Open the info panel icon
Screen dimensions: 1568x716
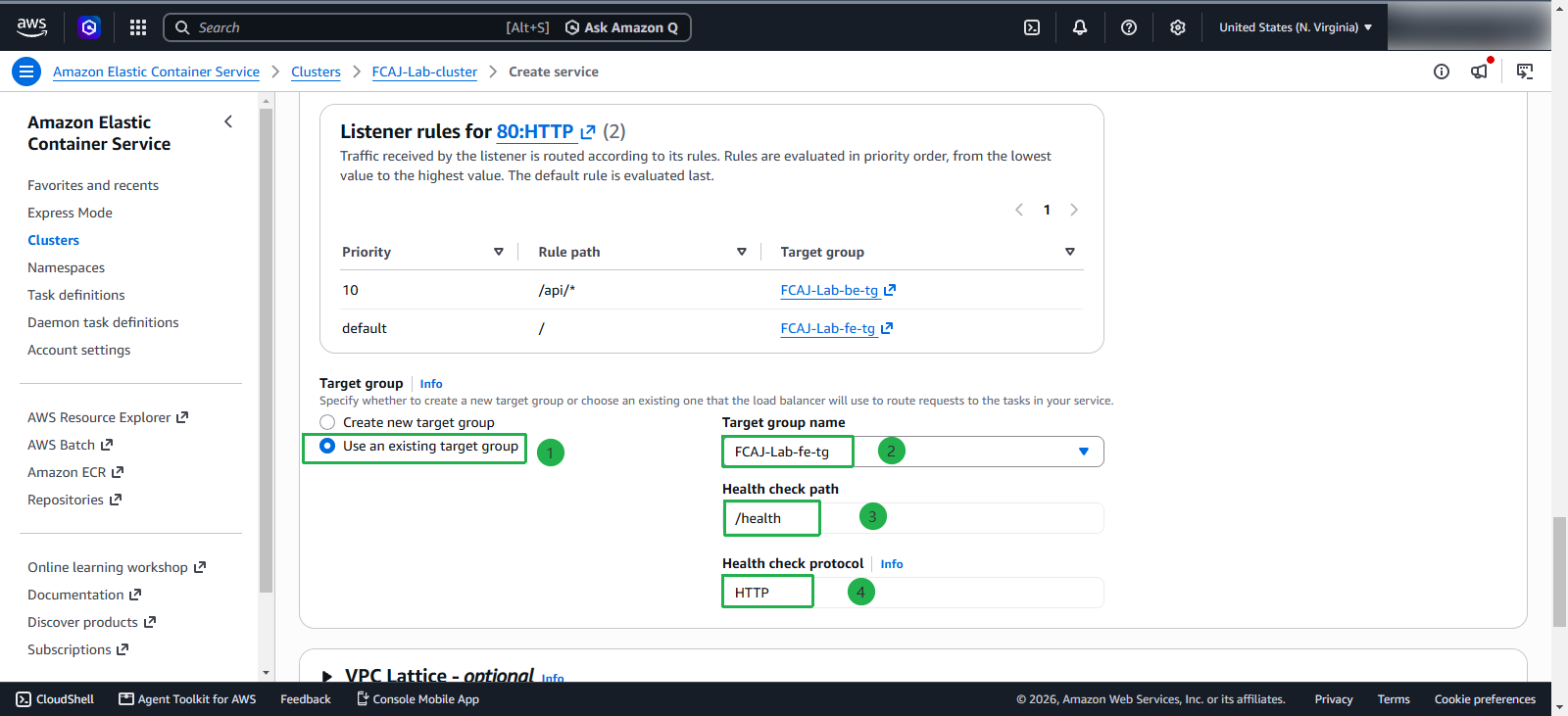coord(1442,72)
